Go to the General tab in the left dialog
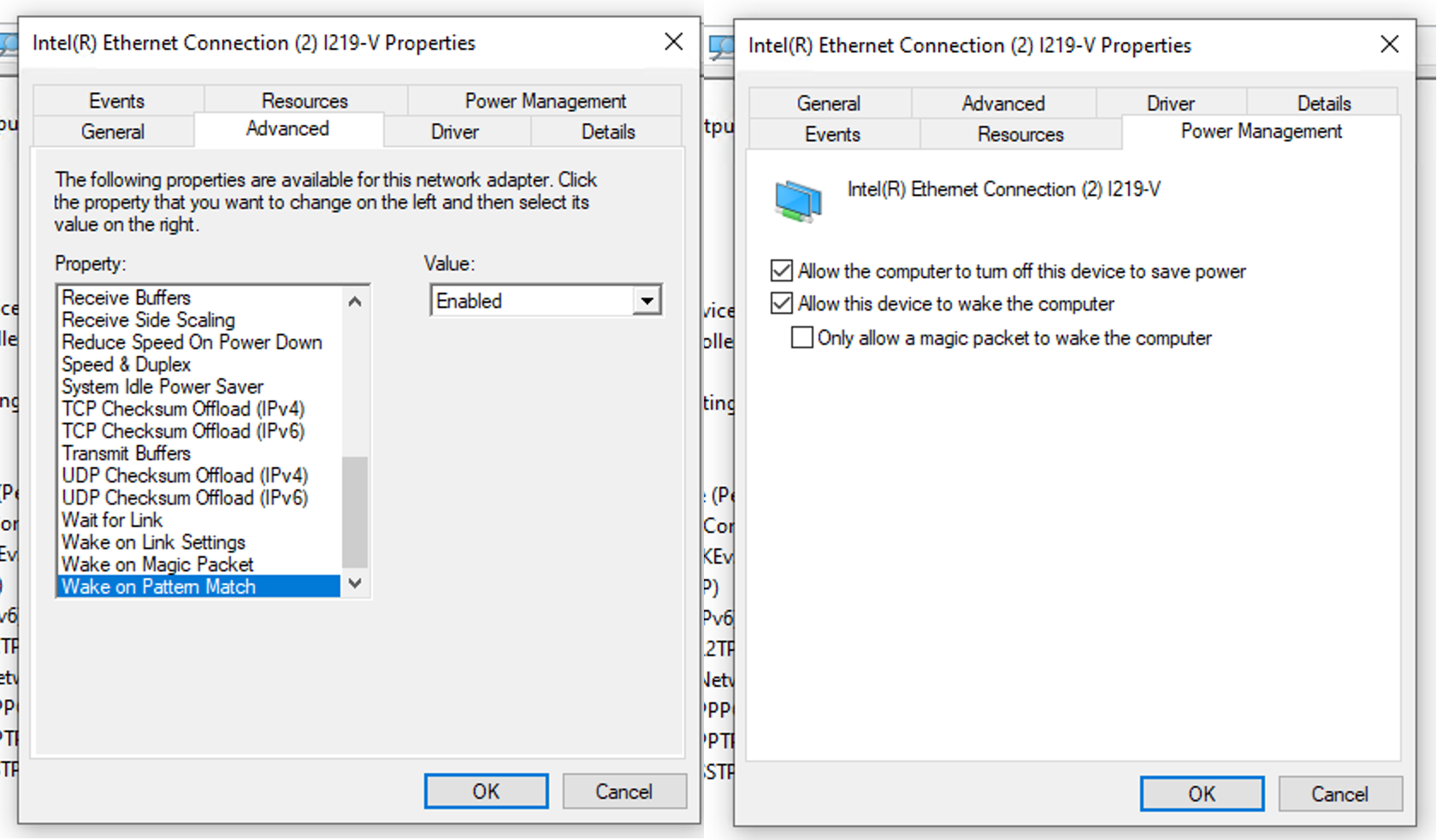The width and height of the screenshot is (1437, 840). (x=113, y=131)
